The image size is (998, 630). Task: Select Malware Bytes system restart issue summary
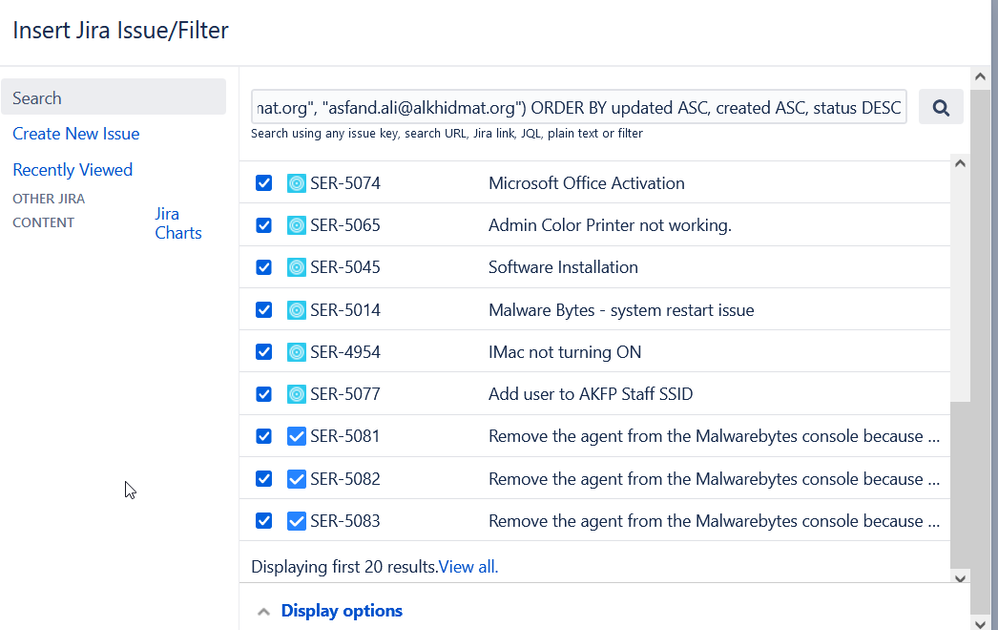click(x=621, y=310)
